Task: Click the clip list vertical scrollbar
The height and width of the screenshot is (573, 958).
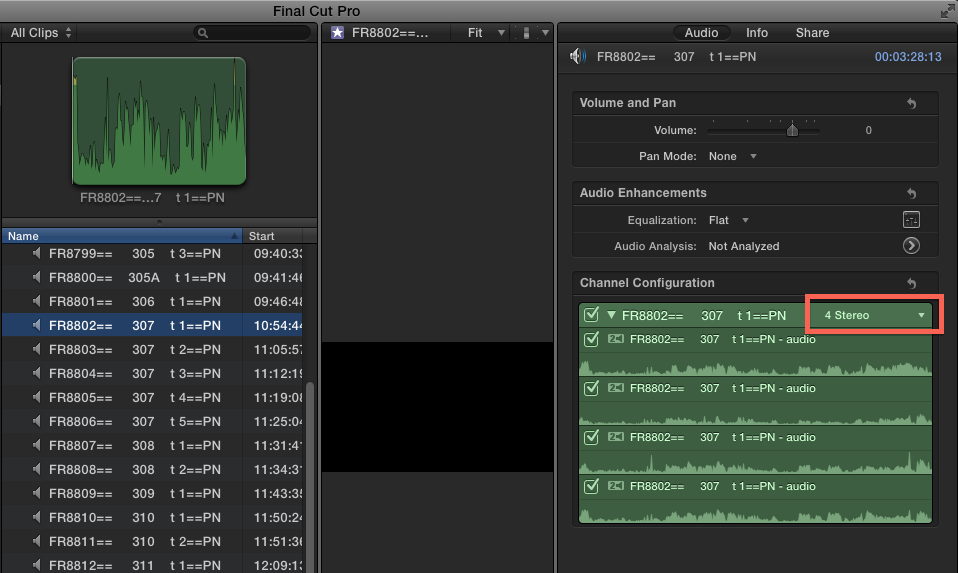Action: [310, 476]
